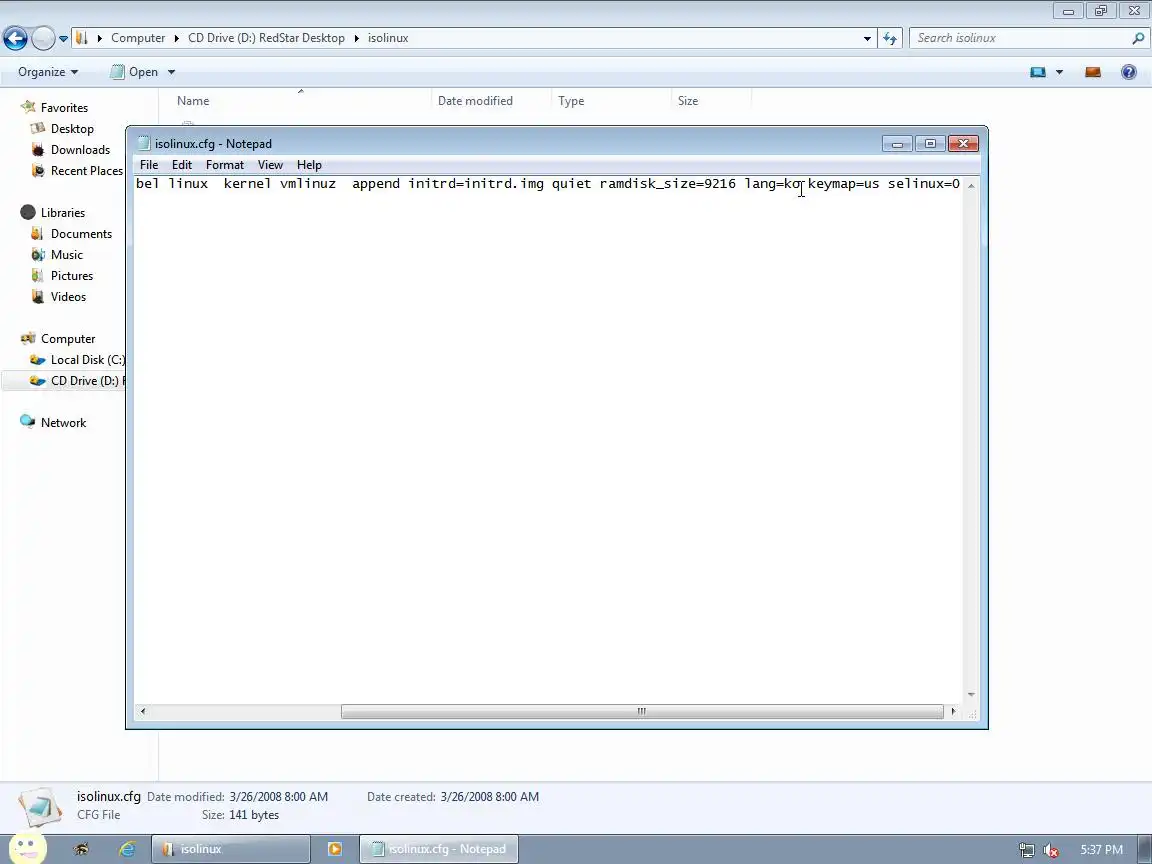Refresh the Explorer folder view
The width and height of the screenshot is (1152, 864).
[x=890, y=38]
